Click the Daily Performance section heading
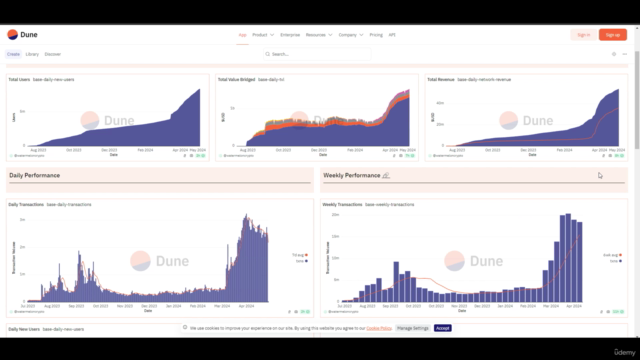The width and height of the screenshot is (640, 360). click(35, 176)
